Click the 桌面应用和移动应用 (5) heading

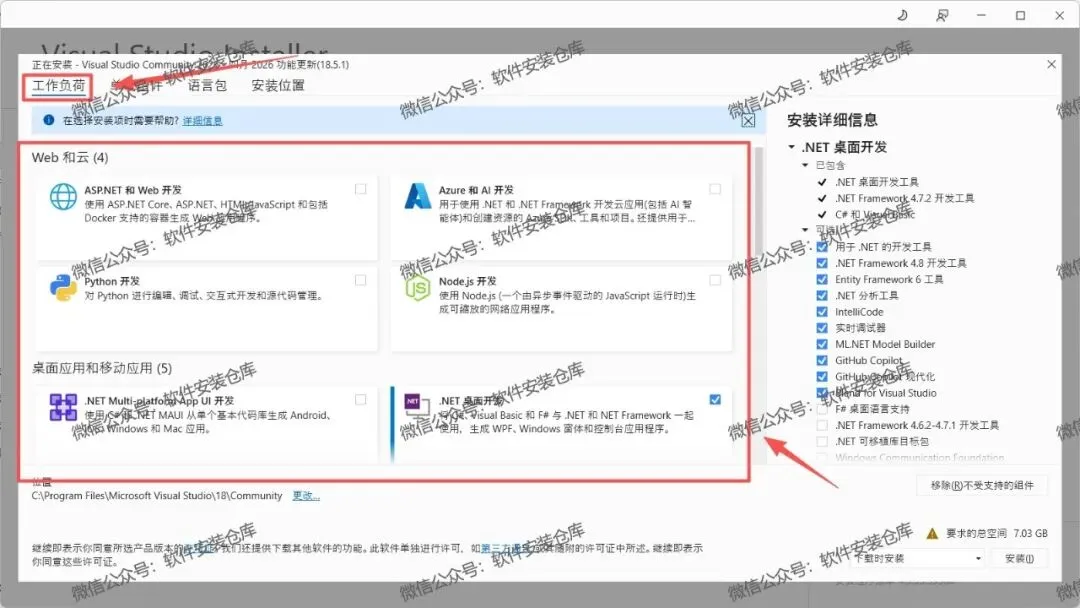(x=102, y=368)
